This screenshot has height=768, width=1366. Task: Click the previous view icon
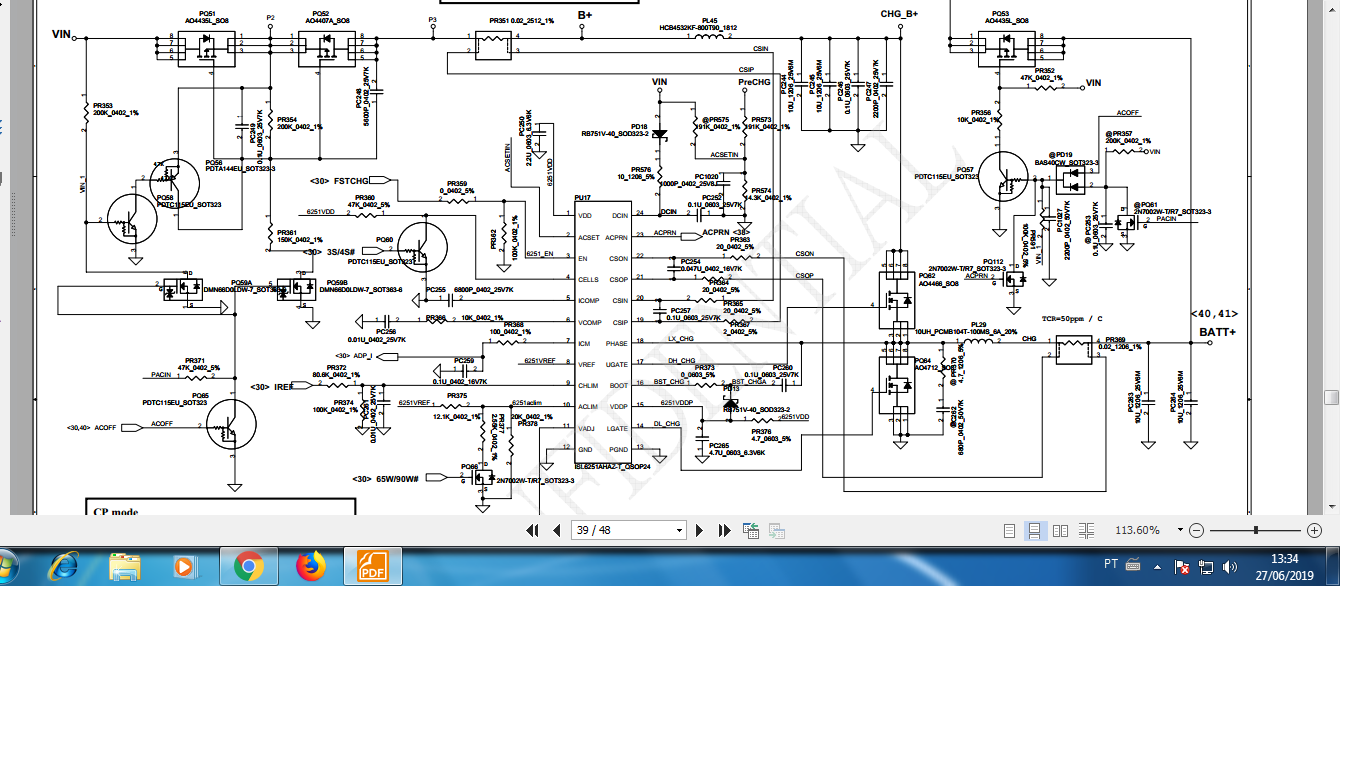[750, 530]
